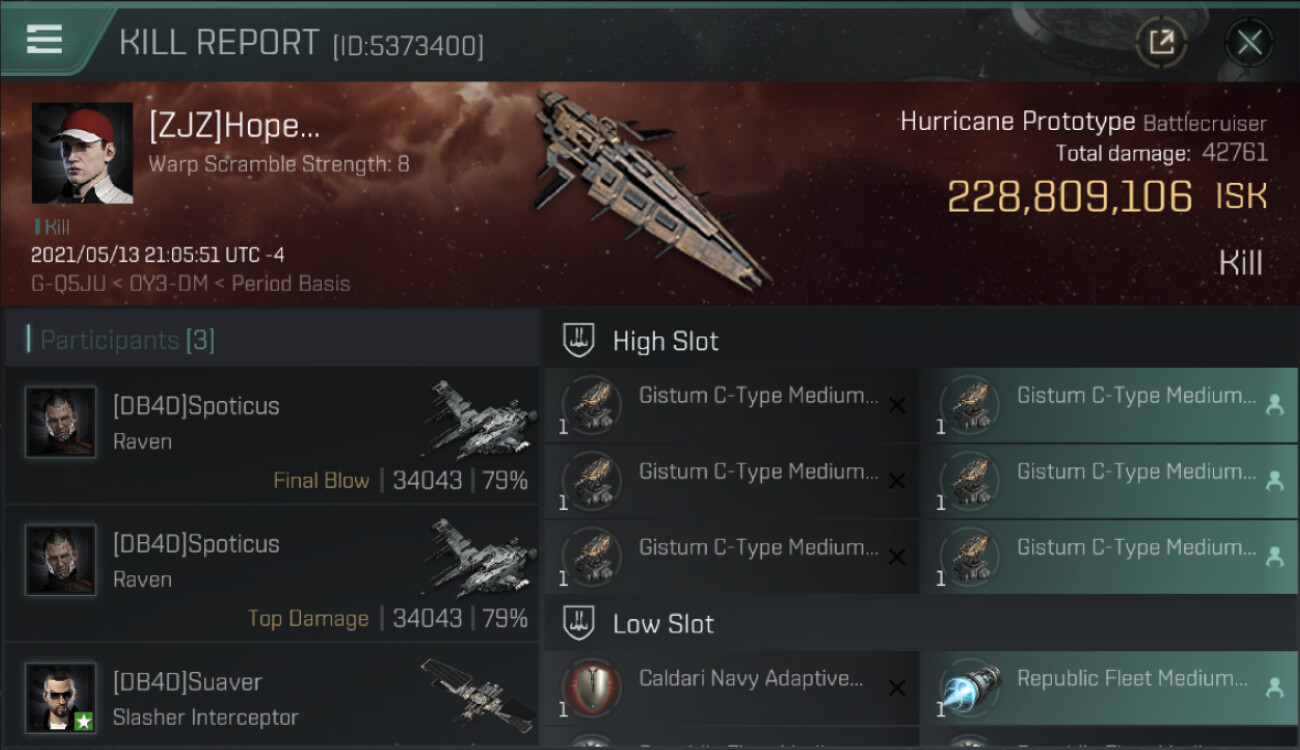This screenshot has width=1300, height=750.
Task: Open Suaver Slasher Interceptor participant entry
Action: (x=272, y=696)
